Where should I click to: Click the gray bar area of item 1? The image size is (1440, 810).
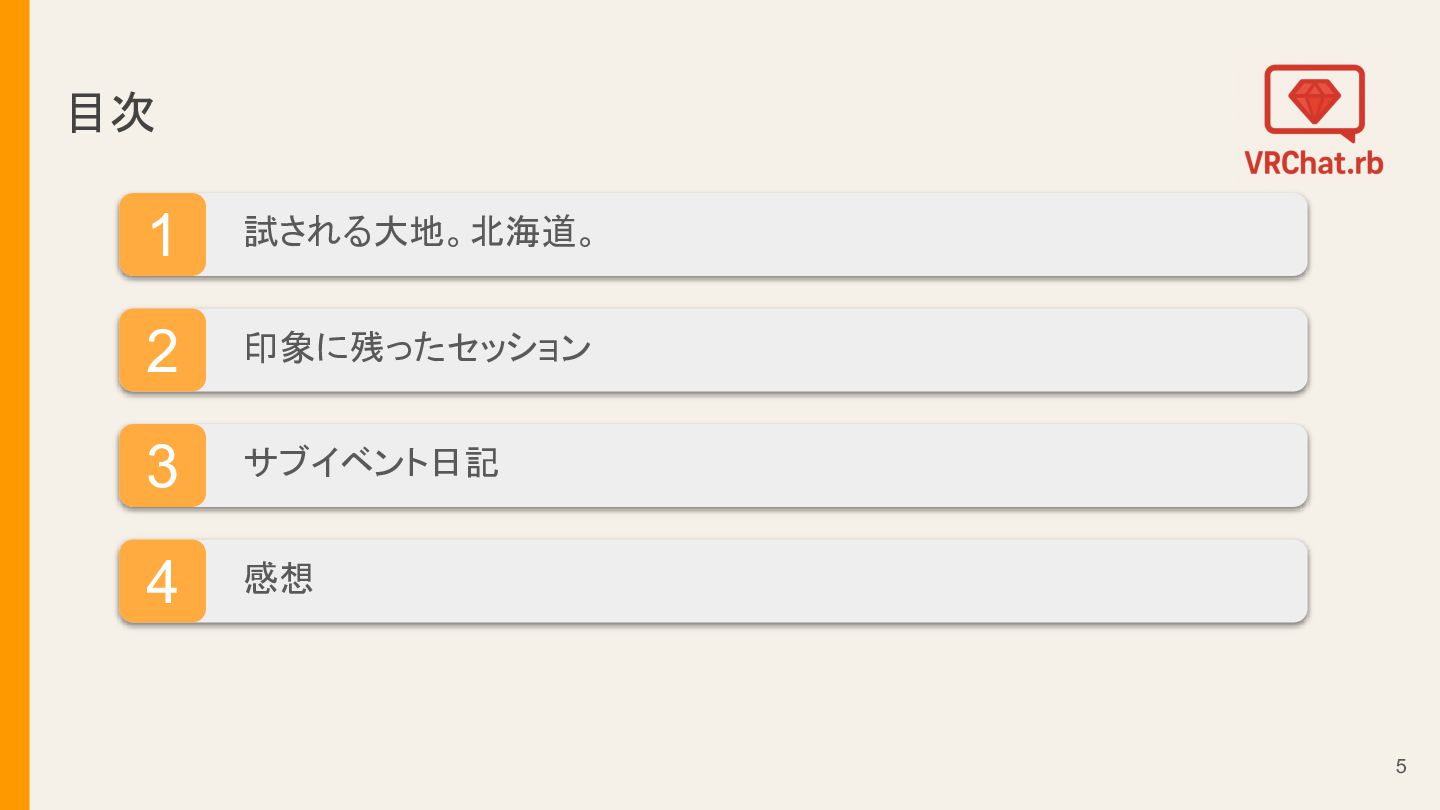pos(756,234)
